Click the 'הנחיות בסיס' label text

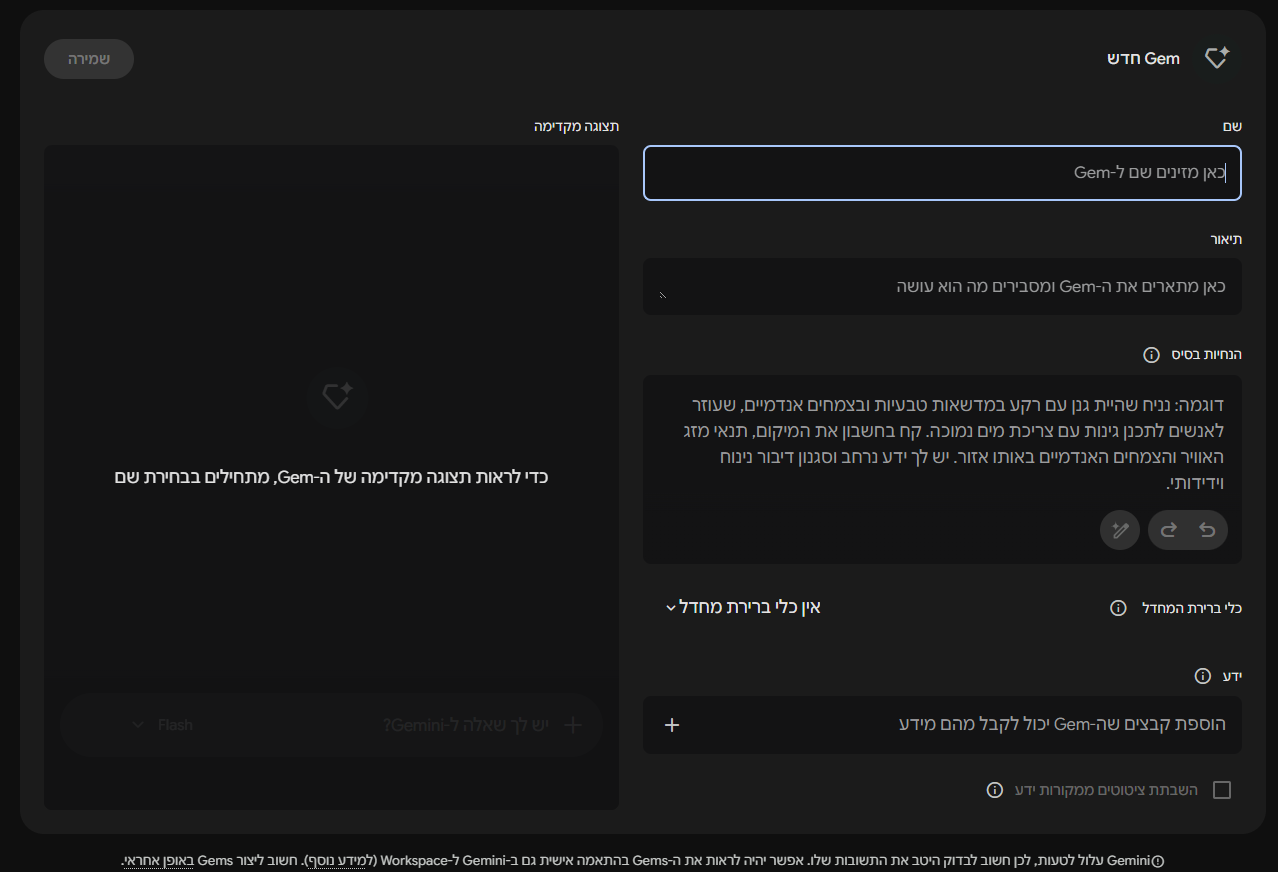coord(1205,355)
